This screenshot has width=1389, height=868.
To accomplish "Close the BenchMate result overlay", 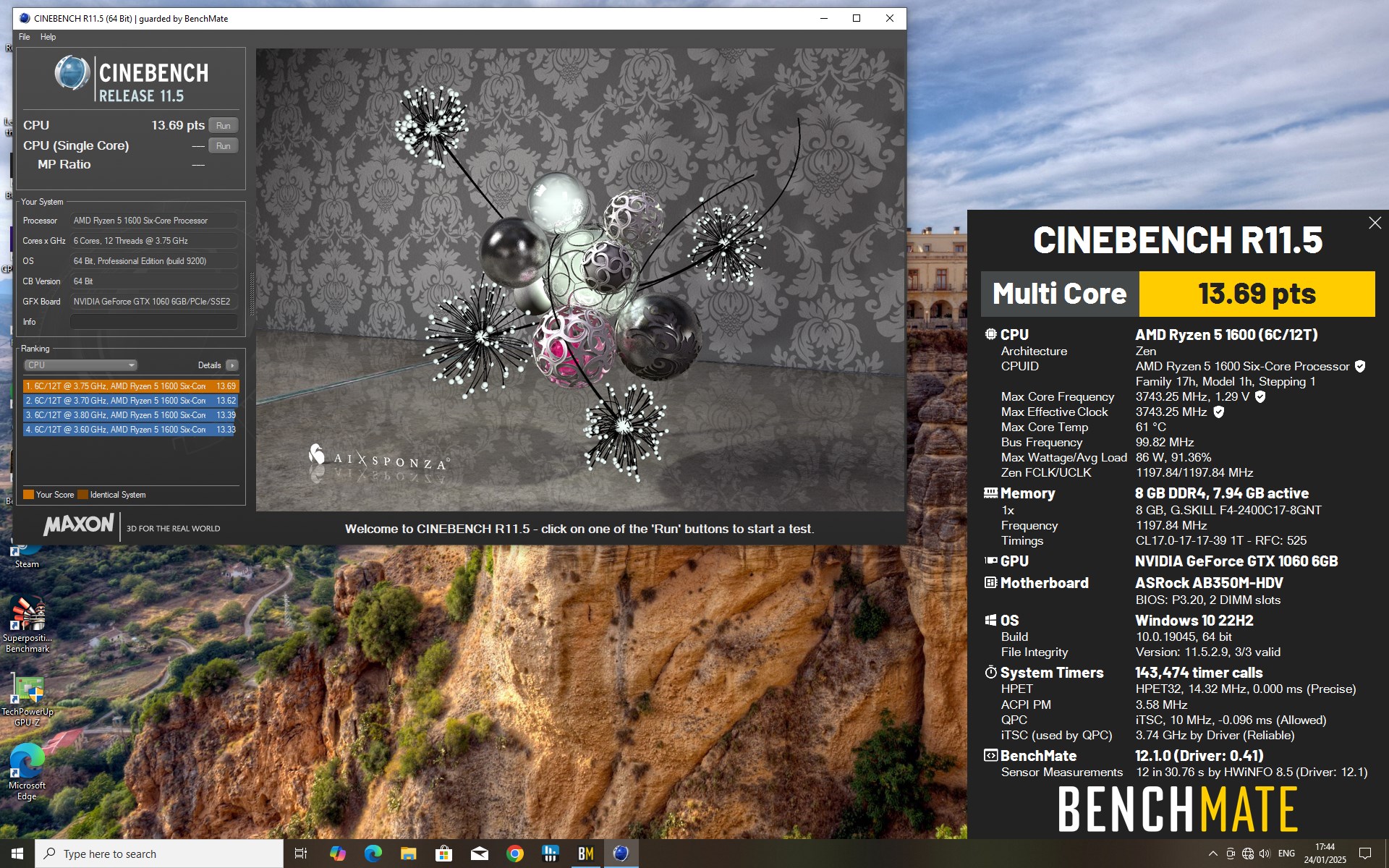I will pos(1375,224).
